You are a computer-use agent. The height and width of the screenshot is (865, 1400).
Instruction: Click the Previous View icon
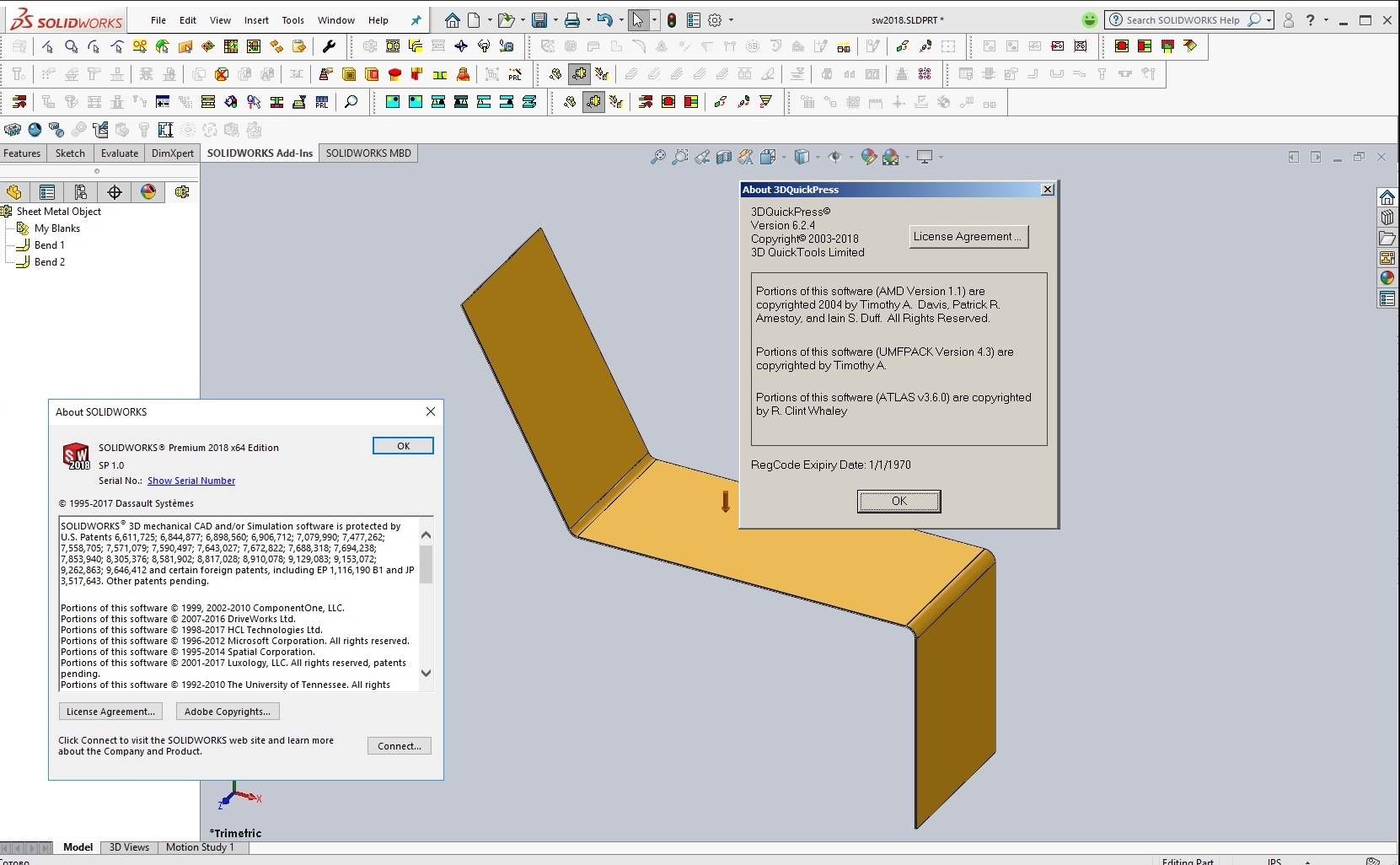[x=702, y=157]
